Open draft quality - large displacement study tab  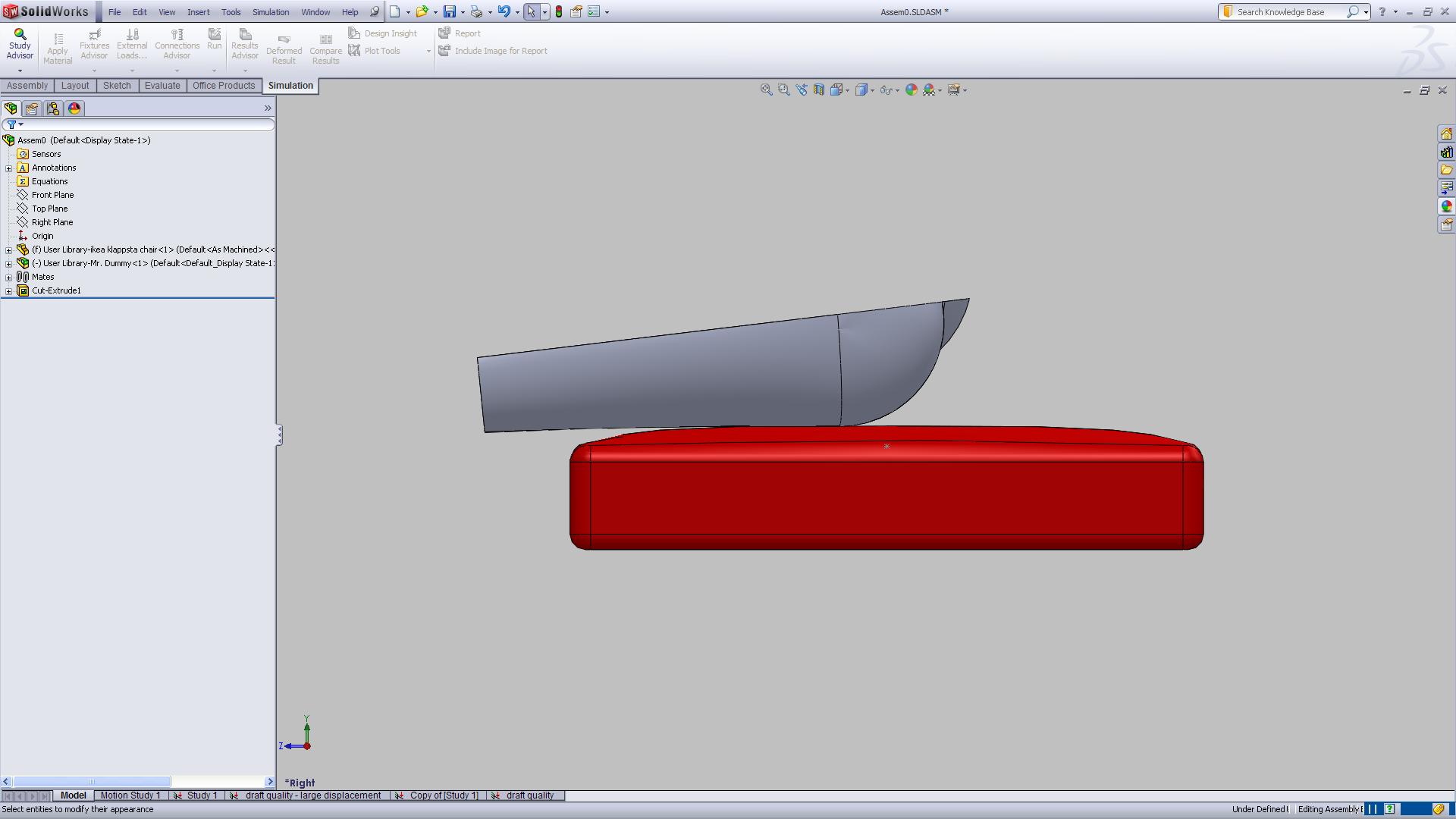point(306,795)
